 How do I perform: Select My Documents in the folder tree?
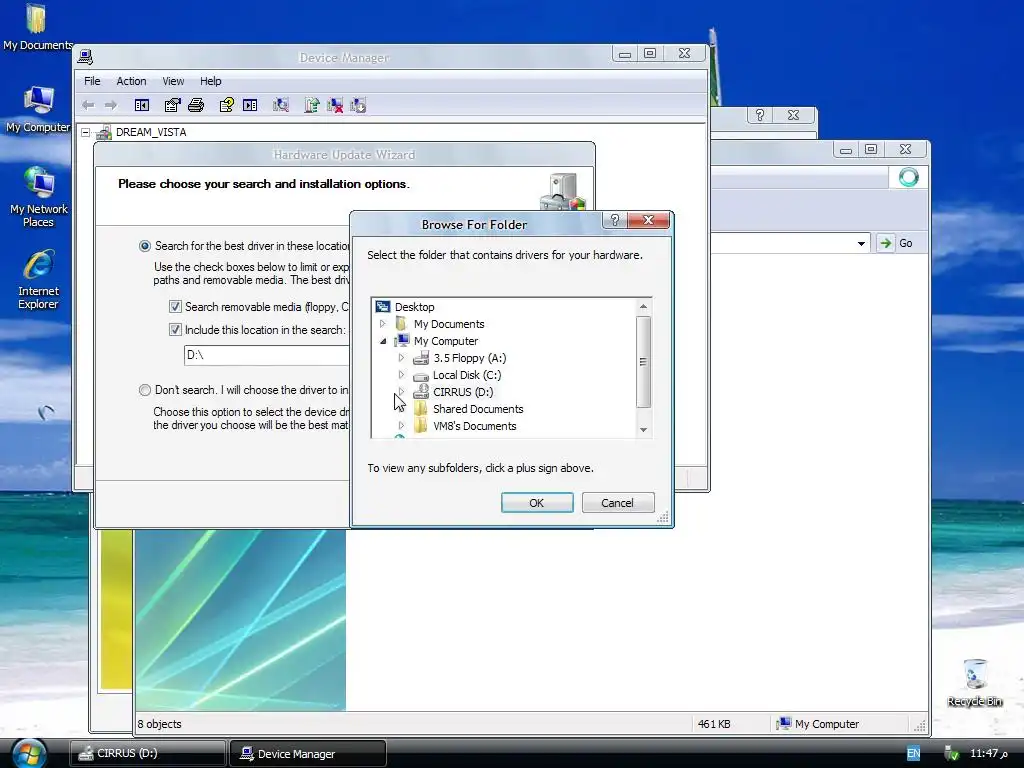449,324
